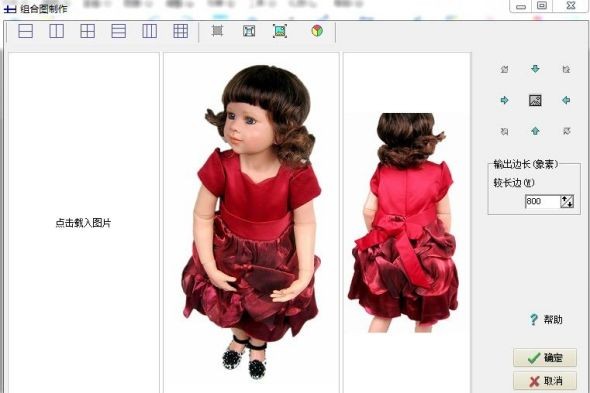Click the 800 longer-side input field
The height and width of the screenshot is (393, 590).
543,201
